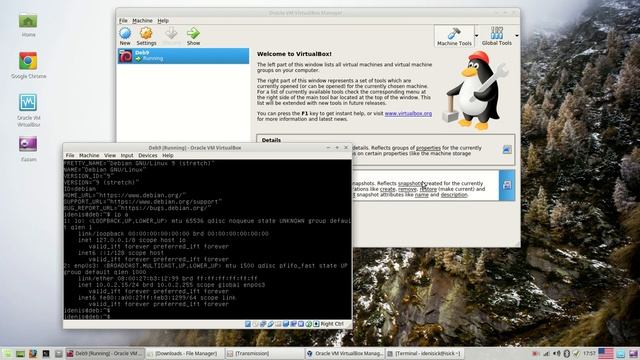Click the audio status indicator icon
640x360 pixels.
tap(263, 324)
